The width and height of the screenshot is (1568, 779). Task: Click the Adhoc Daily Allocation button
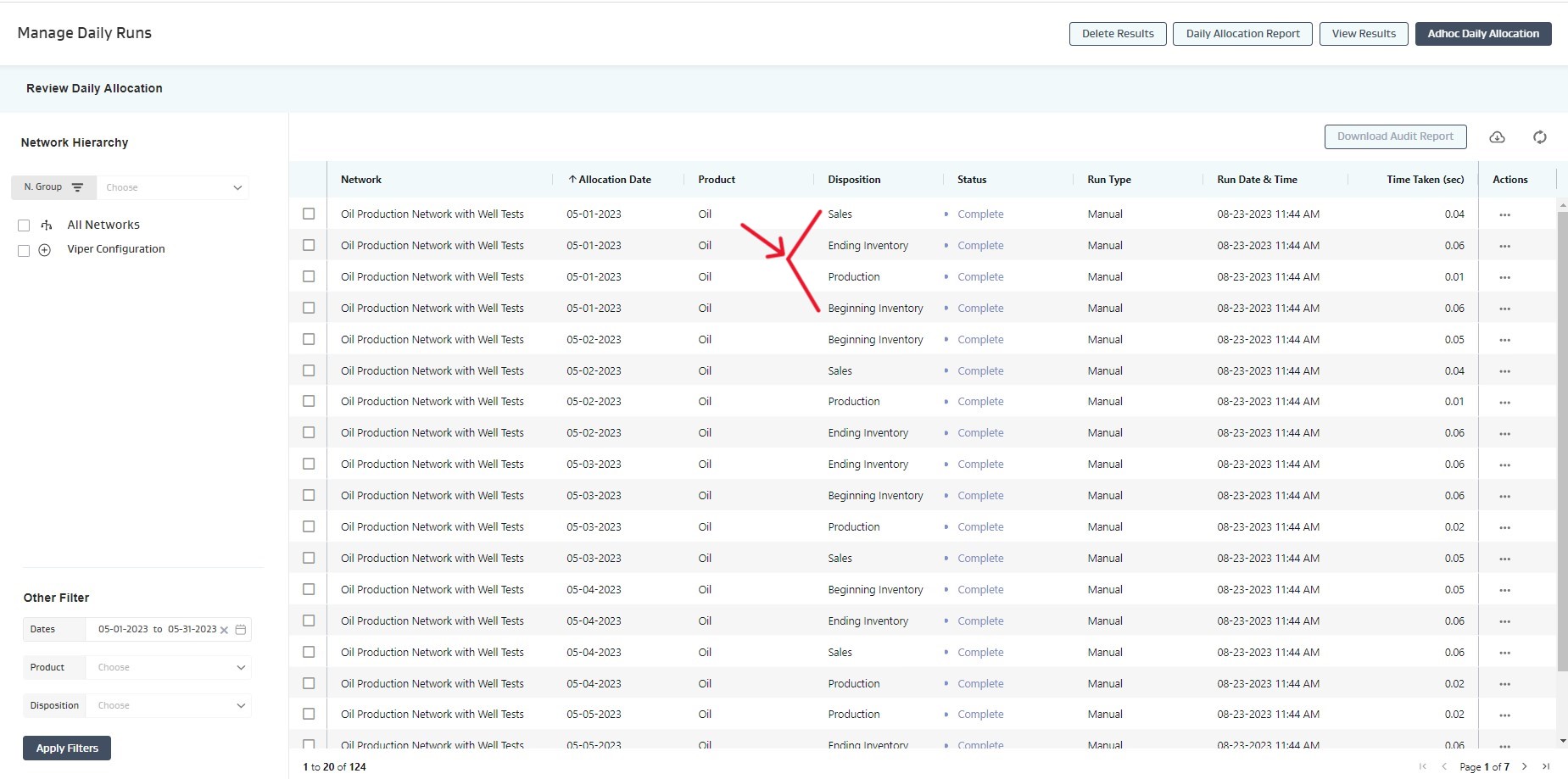coord(1482,34)
